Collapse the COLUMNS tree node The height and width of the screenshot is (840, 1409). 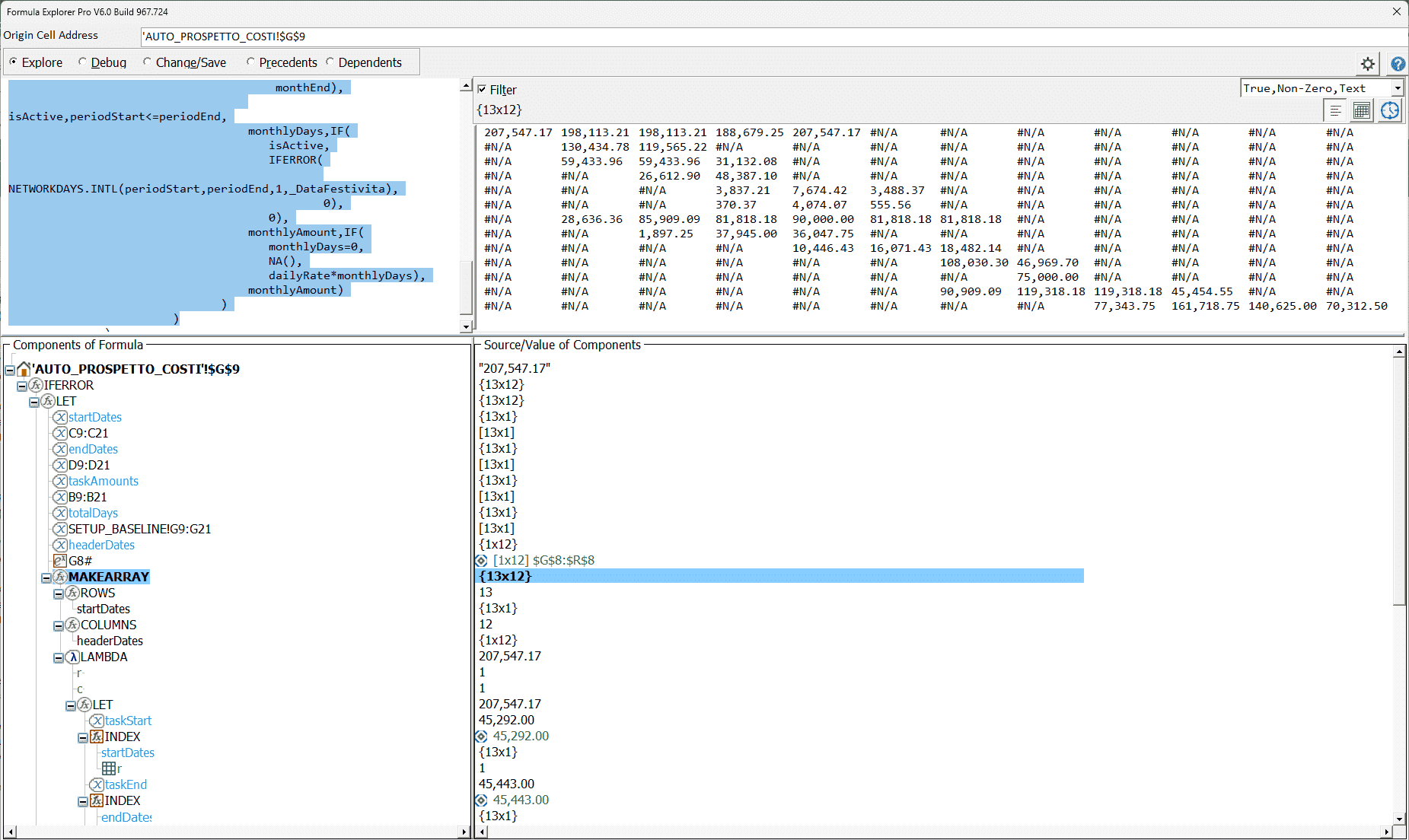59,625
